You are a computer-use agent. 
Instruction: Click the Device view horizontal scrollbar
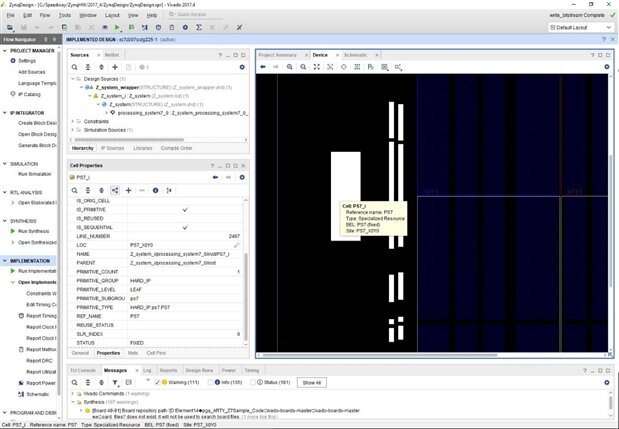tap(380, 355)
